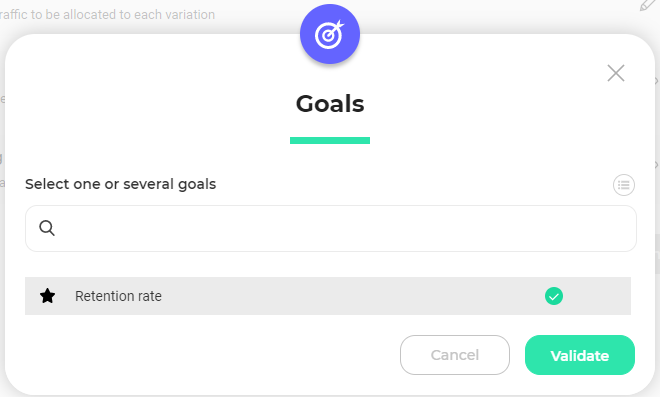Image resolution: width=660 pixels, height=397 pixels.
Task: Validate the selected goals
Action: tap(580, 355)
